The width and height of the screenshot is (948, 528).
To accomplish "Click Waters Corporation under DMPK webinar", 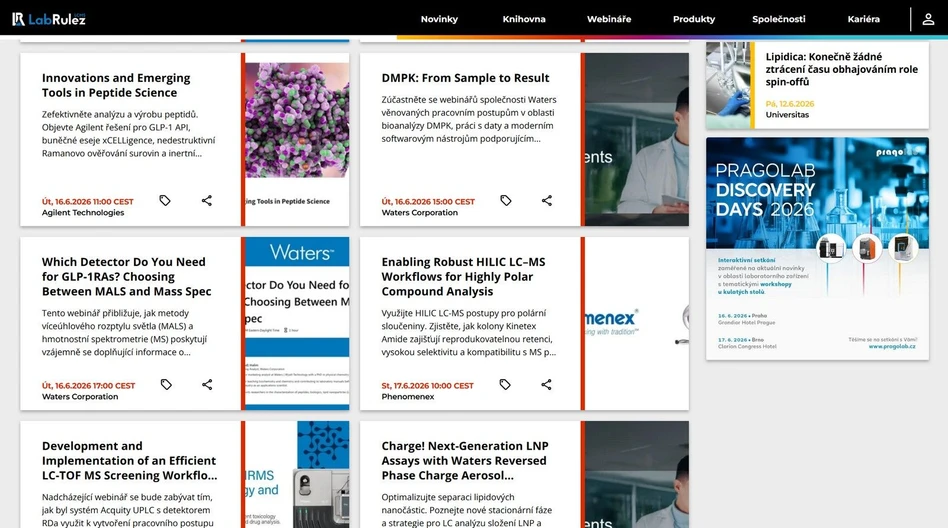I will 420,213.
